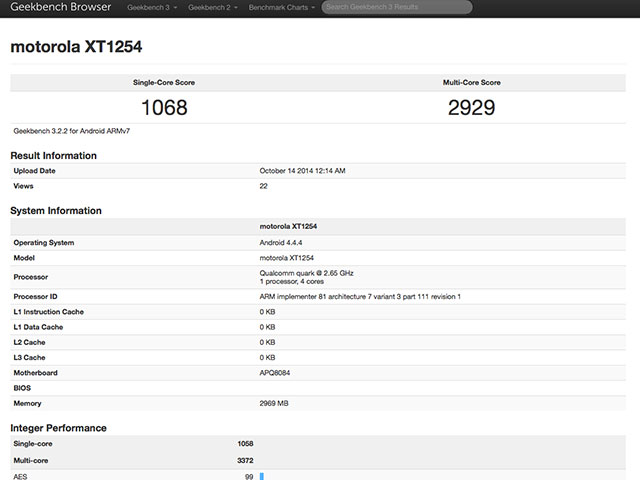The image size is (640, 480).
Task: Open the Geekbench Browser home link
Action: 60,7
